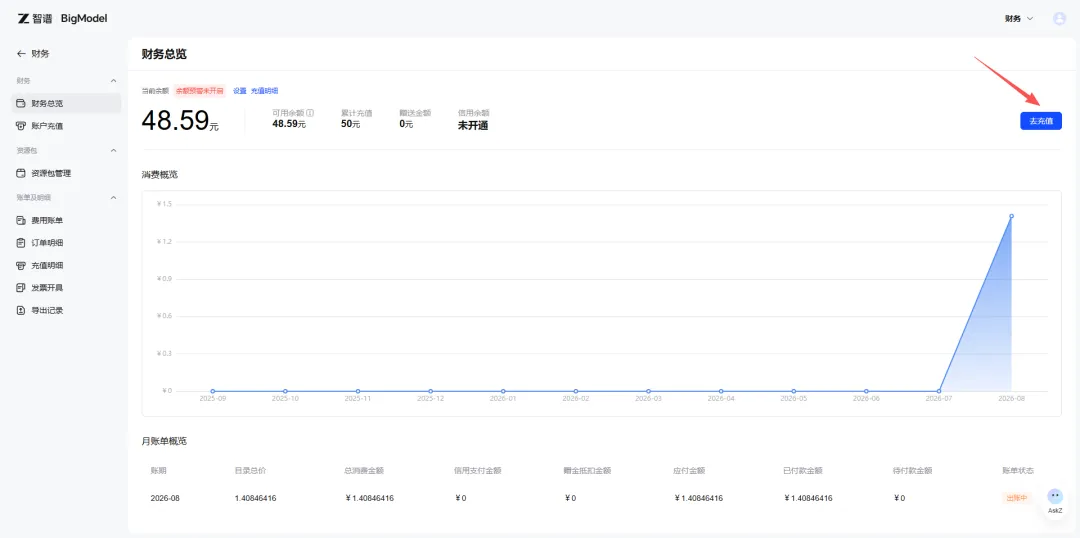Click the 2026-08 data point on chart

pyautogui.click(x=1011, y=216)
